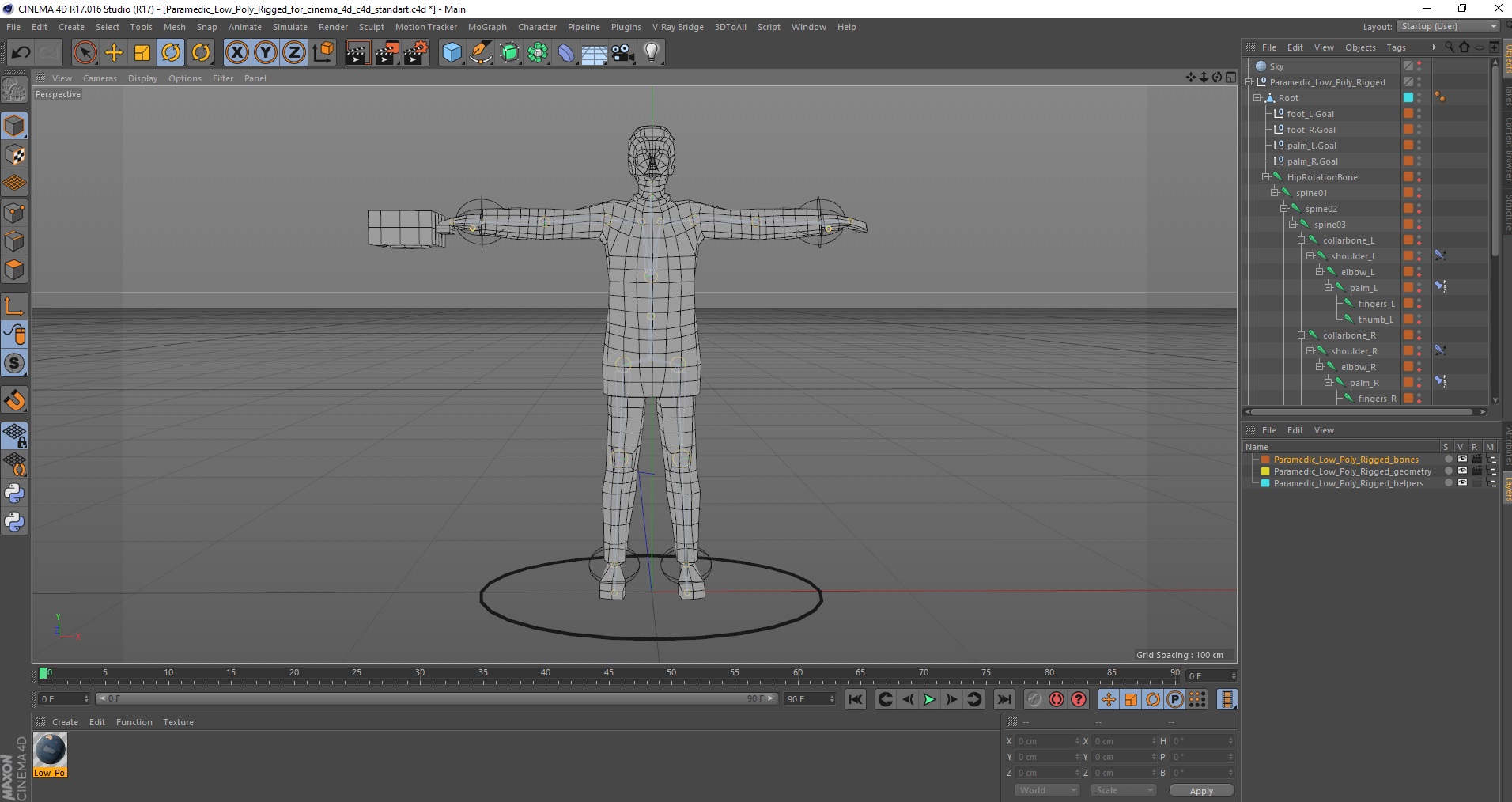Open the Deformer objects icon
This screenshot has width=1512, height=802.
pos(566,53)
